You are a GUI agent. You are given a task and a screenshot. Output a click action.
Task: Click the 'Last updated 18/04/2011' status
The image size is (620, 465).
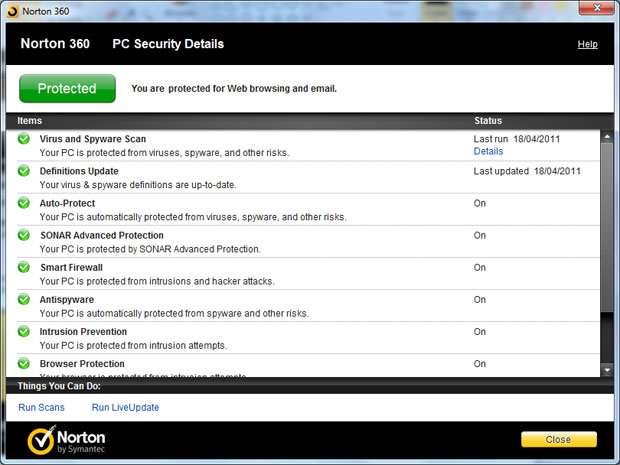[x=527, y=171]
